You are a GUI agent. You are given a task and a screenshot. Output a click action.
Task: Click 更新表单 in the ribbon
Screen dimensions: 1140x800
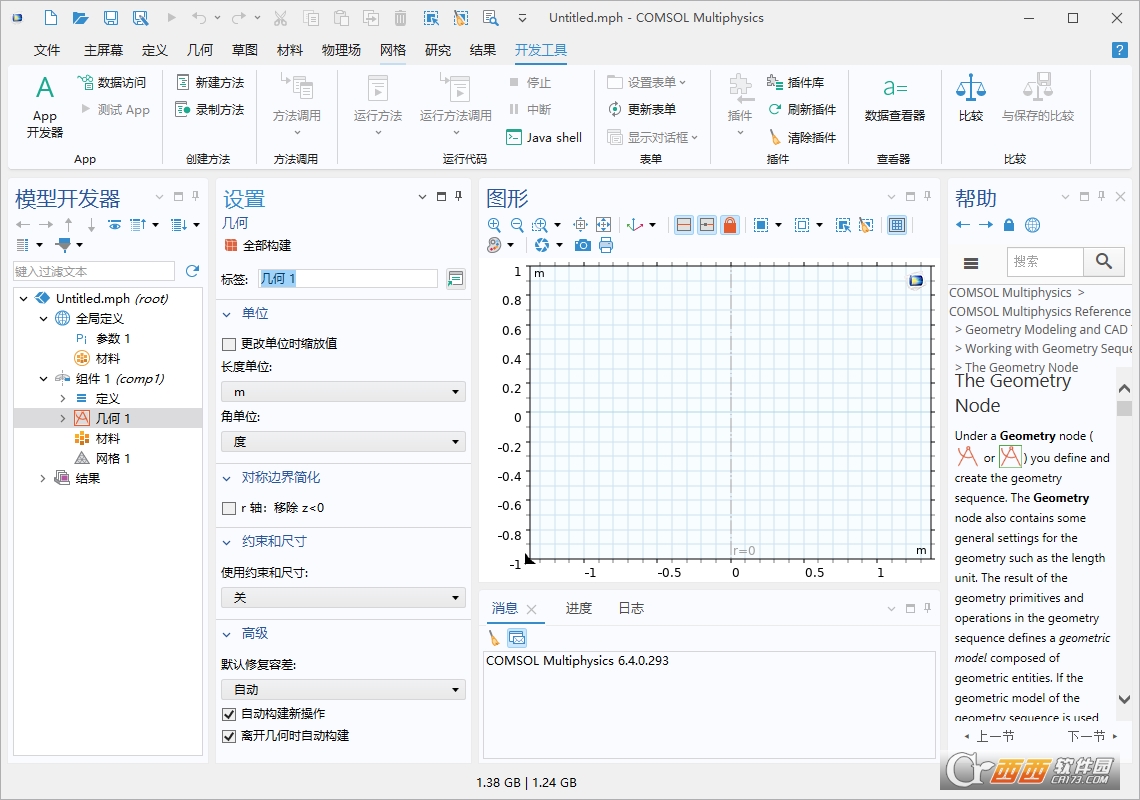pos(642,109)
